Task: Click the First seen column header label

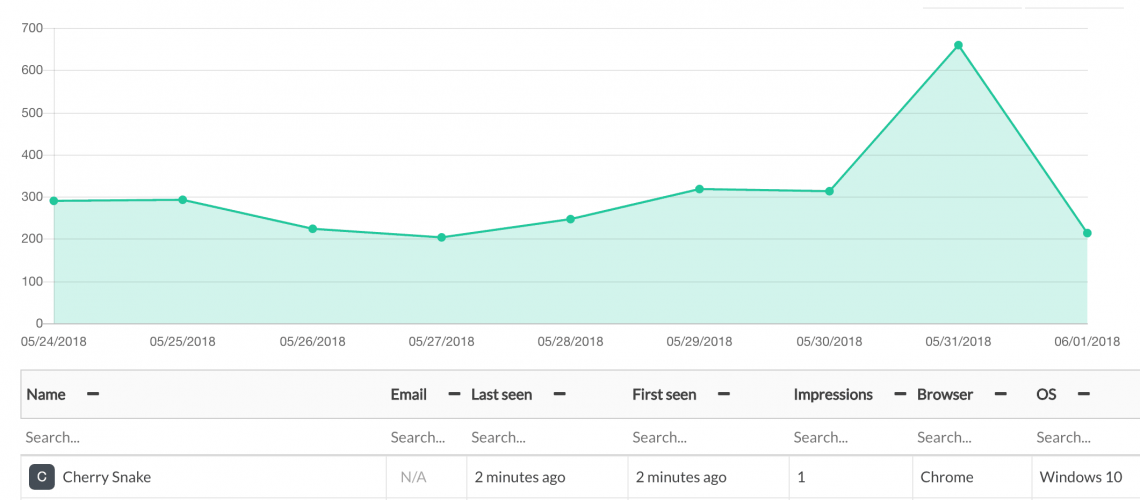Action: [664, 395]
